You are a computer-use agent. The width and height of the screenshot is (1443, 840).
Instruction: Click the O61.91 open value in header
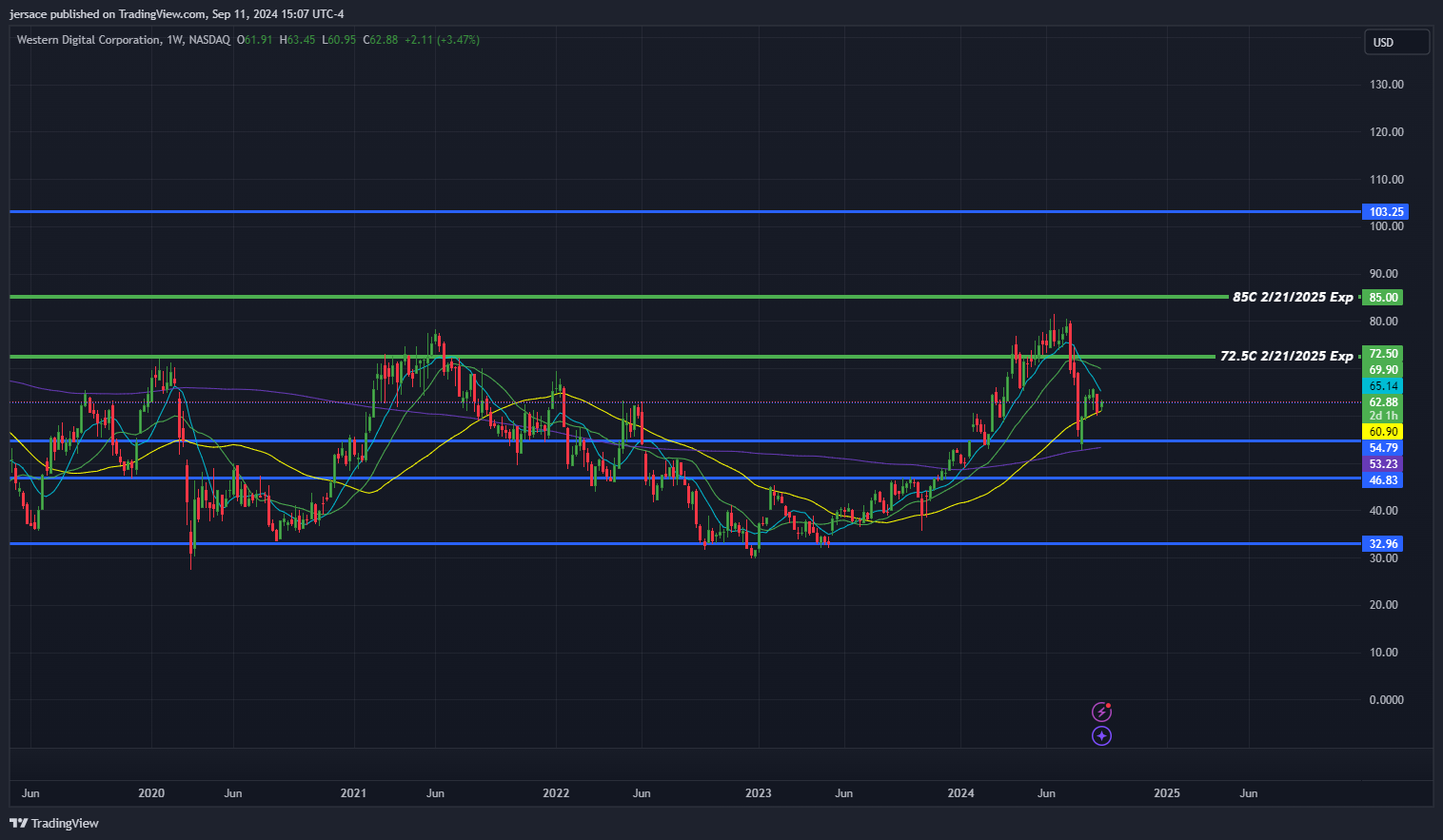255,40
